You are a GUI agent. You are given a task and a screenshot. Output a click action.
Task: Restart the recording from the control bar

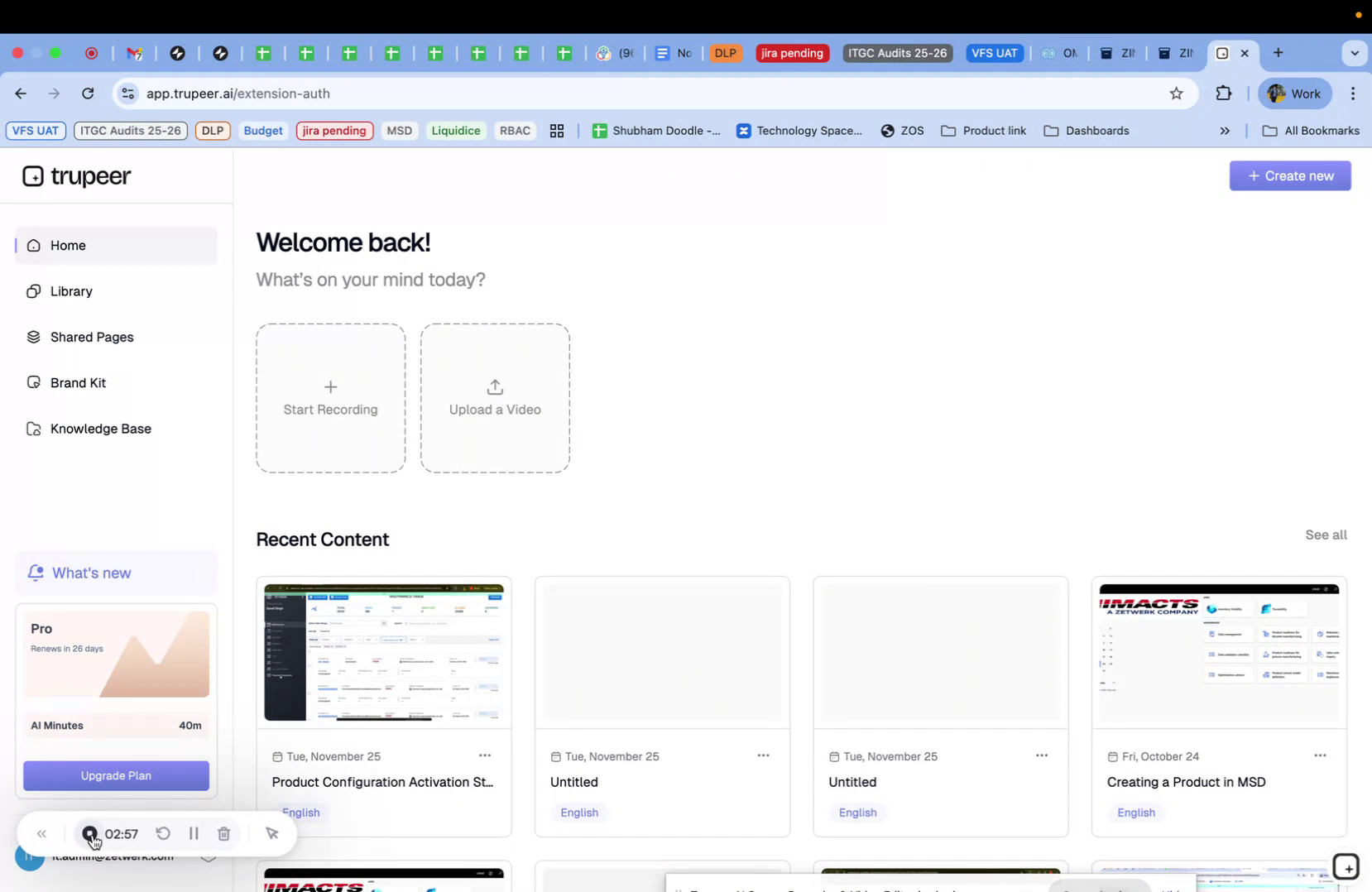coord(163,834)
